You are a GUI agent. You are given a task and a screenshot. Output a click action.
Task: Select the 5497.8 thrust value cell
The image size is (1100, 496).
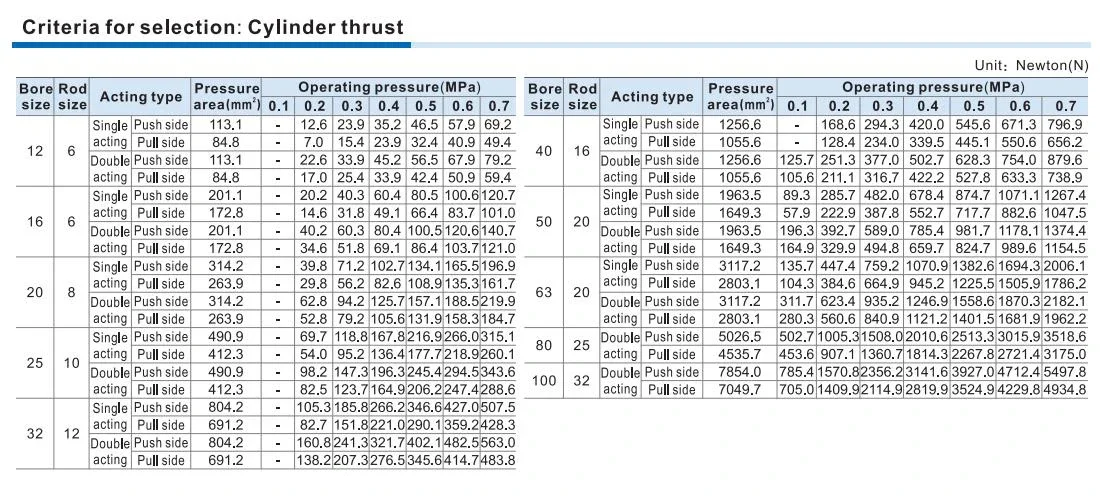1065,372
